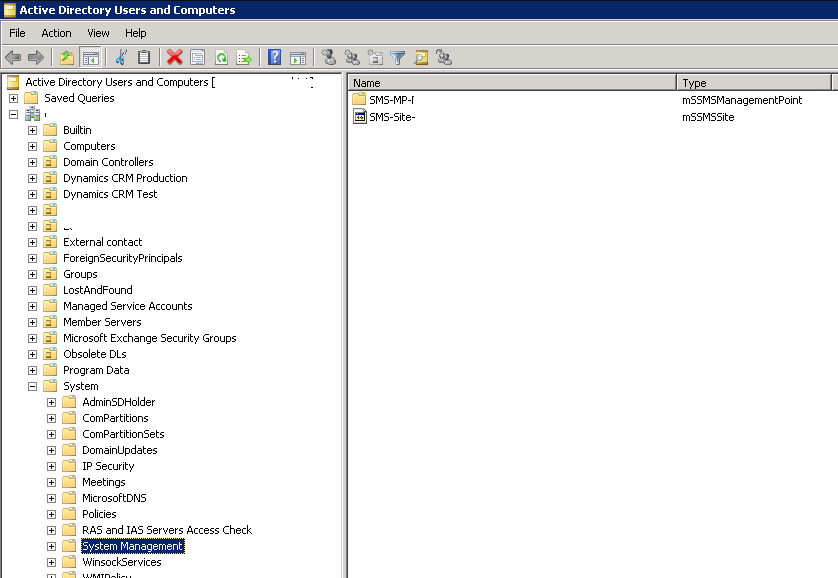Create a new group from the toolbar
Viewport: 838px width, 578px height.
click(354, 57)
